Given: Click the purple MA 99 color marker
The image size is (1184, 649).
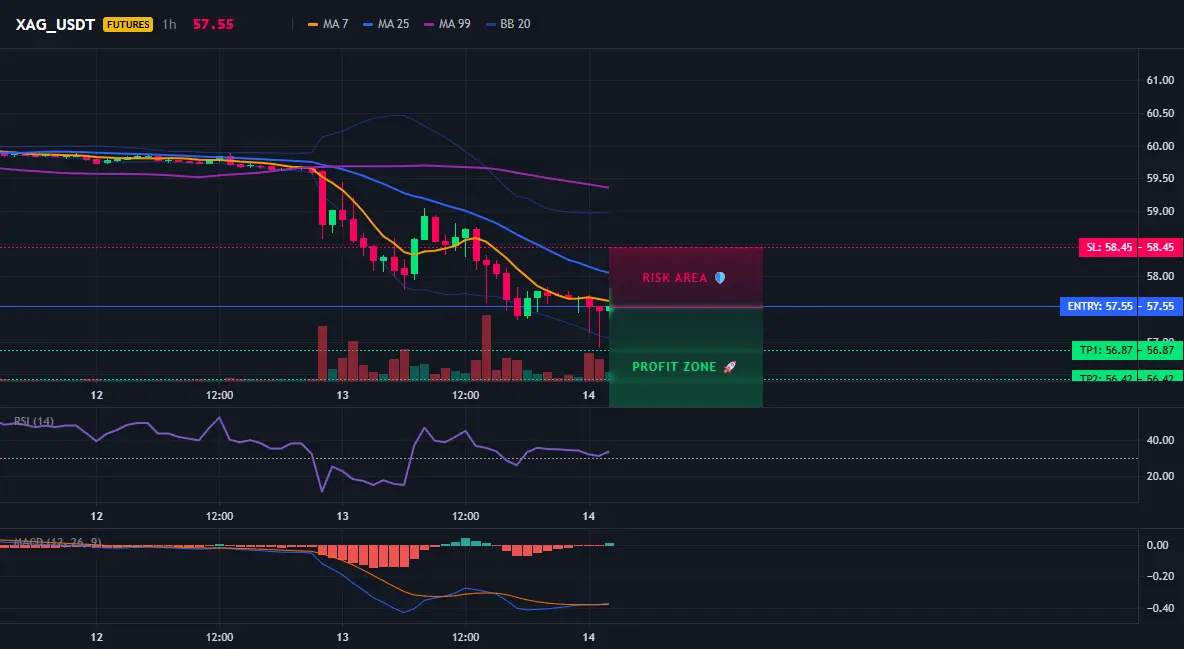Looking at the screenshot, I should (x=430, y=24).
